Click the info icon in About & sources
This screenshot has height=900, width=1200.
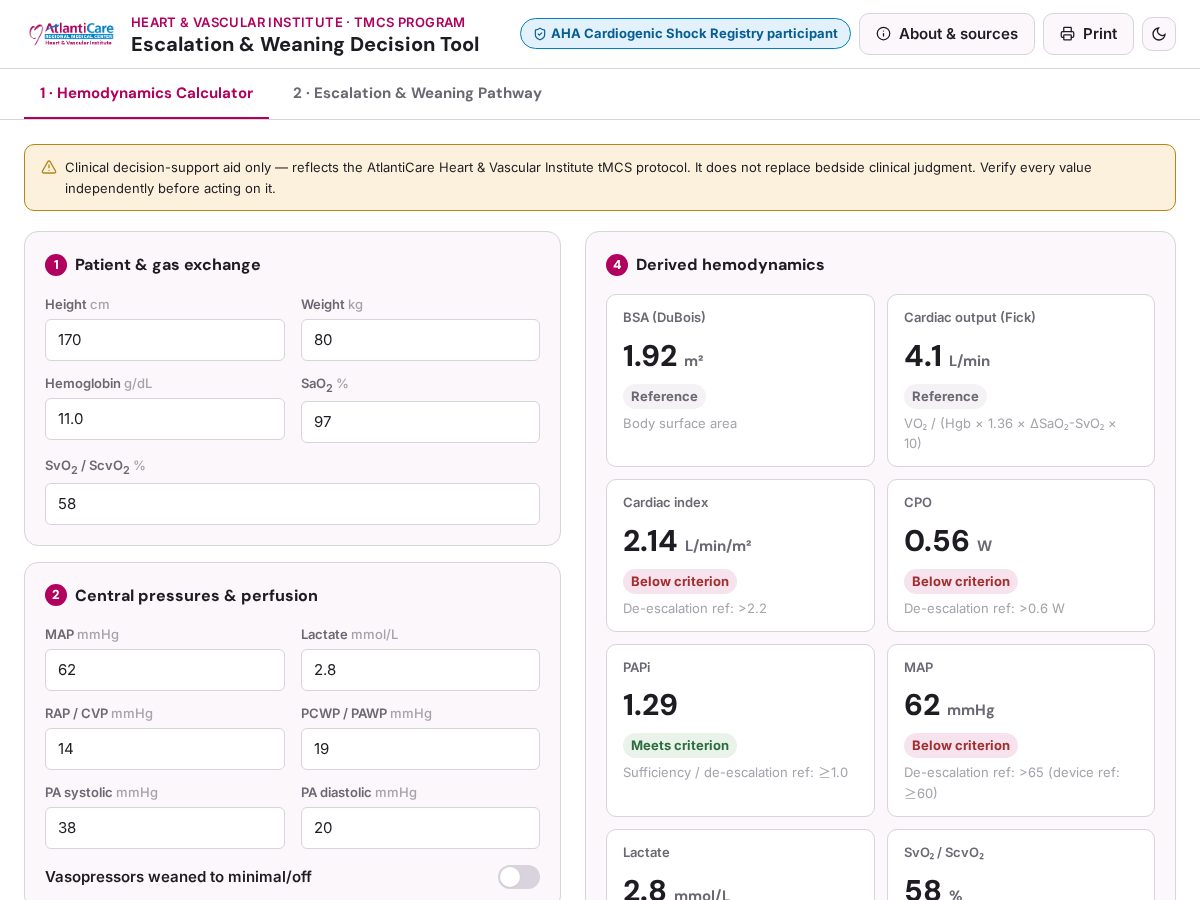[x=883, y=34]
